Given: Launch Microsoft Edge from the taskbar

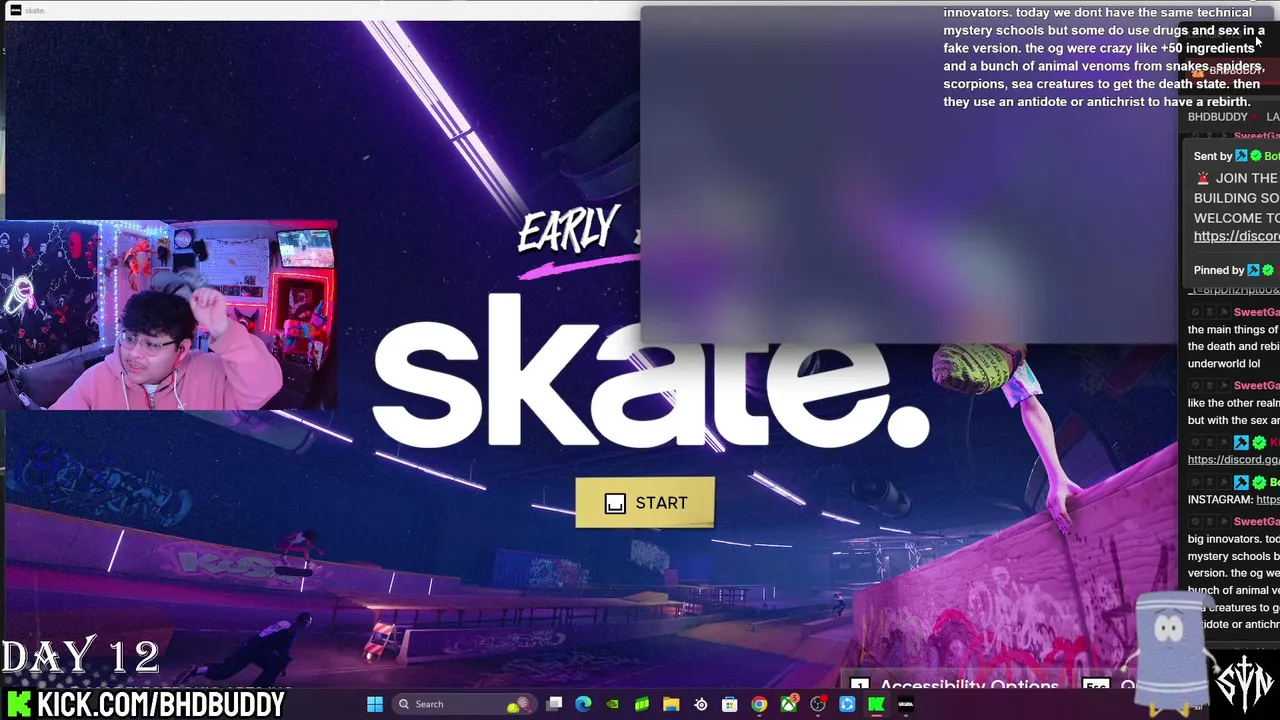Looking at the screenshot, I should click(583, 704).
